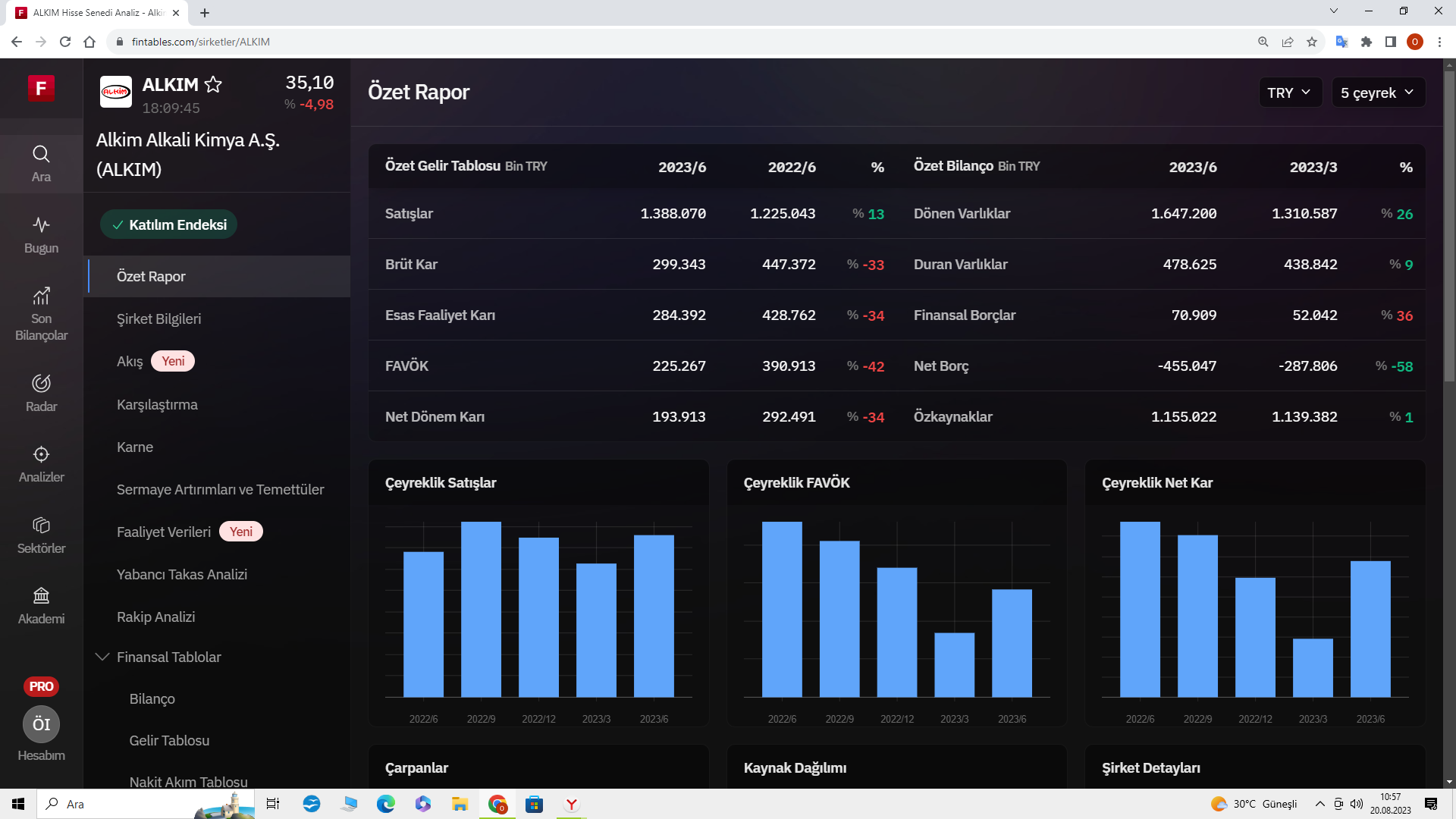Open Son Bilançolar chart icon
The height and width of the screenshot is (819, 1456).
click(41, 296)
